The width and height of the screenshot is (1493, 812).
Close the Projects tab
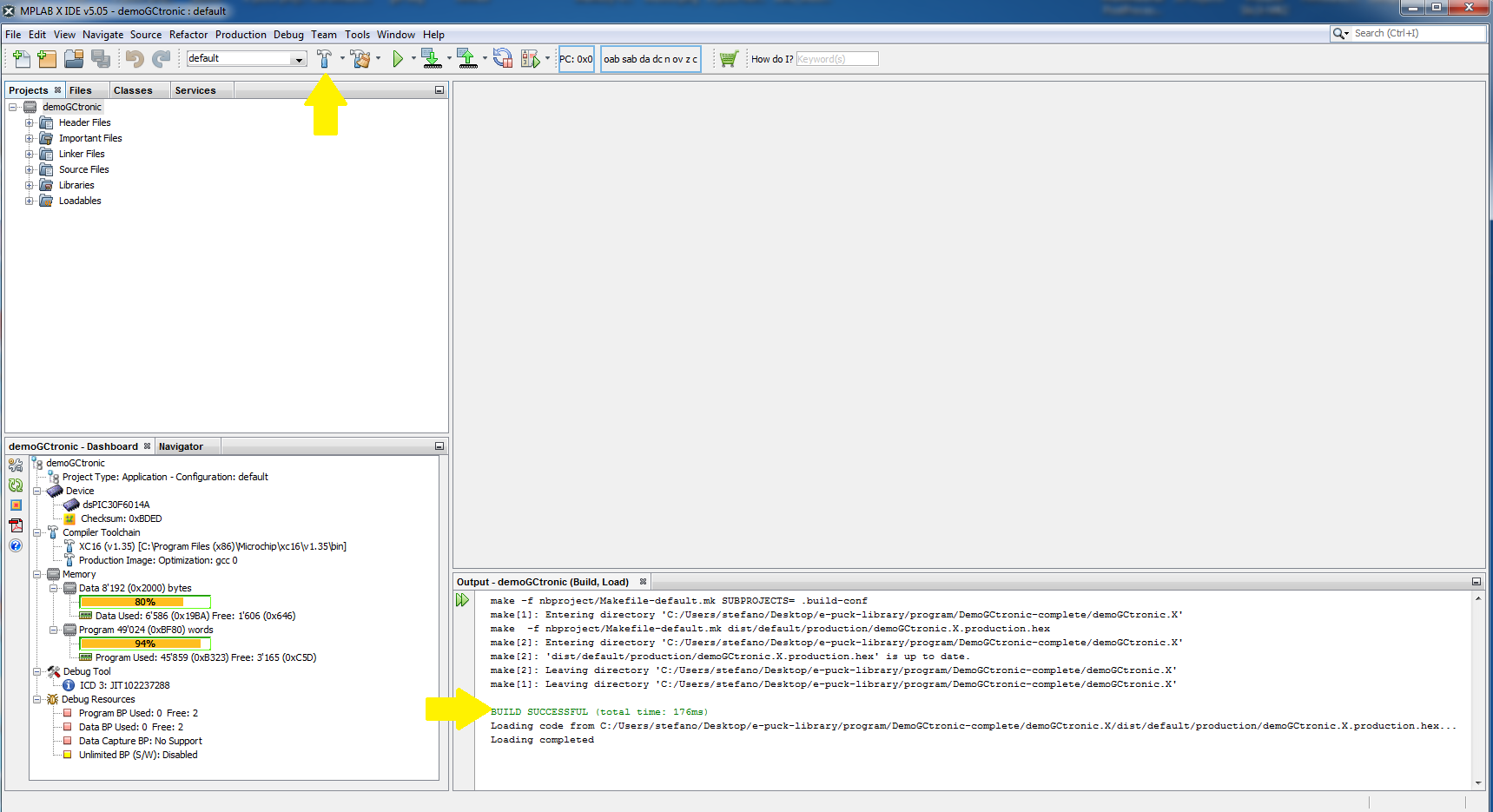[58, 90]
